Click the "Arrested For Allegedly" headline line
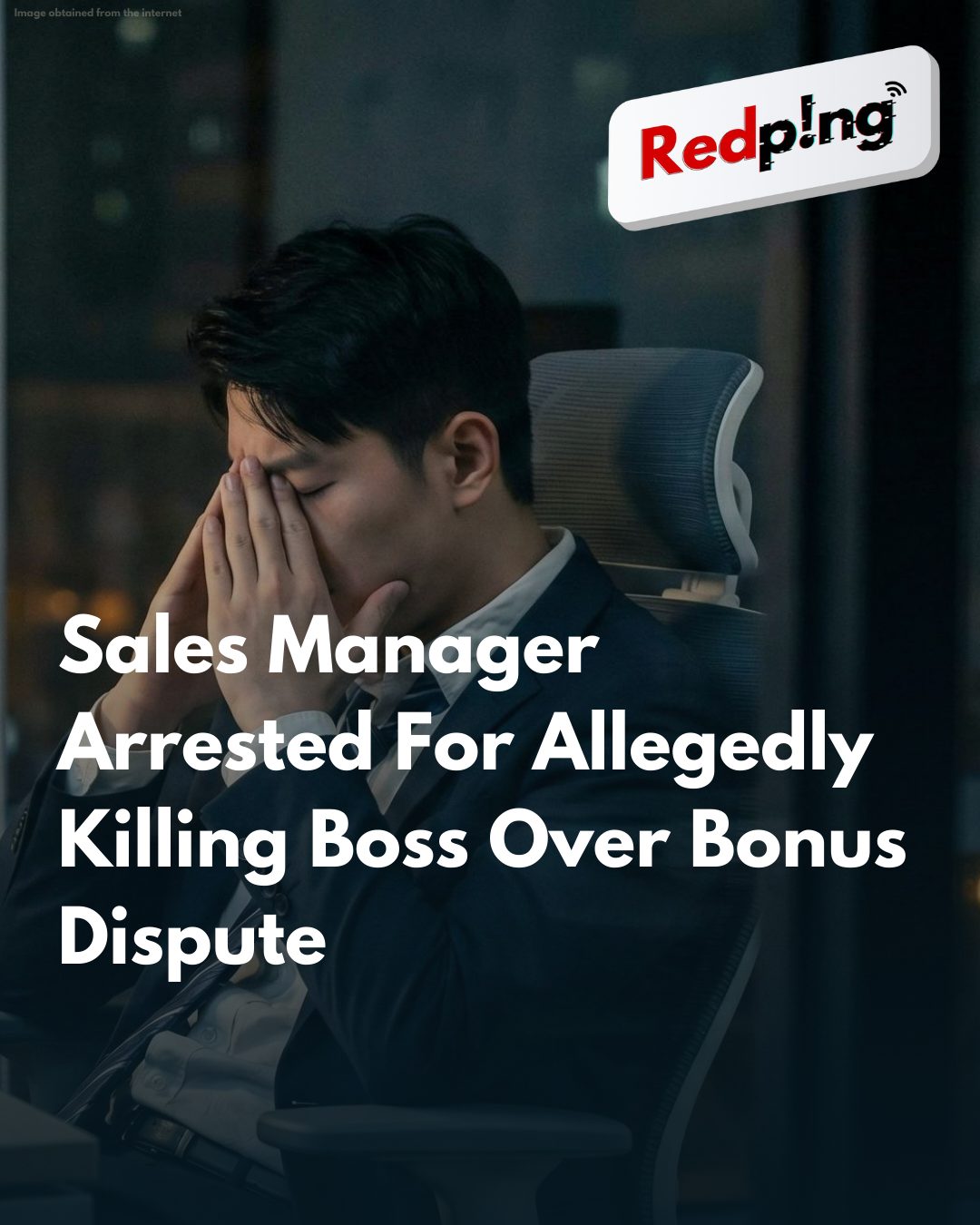980x1225 pixels. [465, 744]
